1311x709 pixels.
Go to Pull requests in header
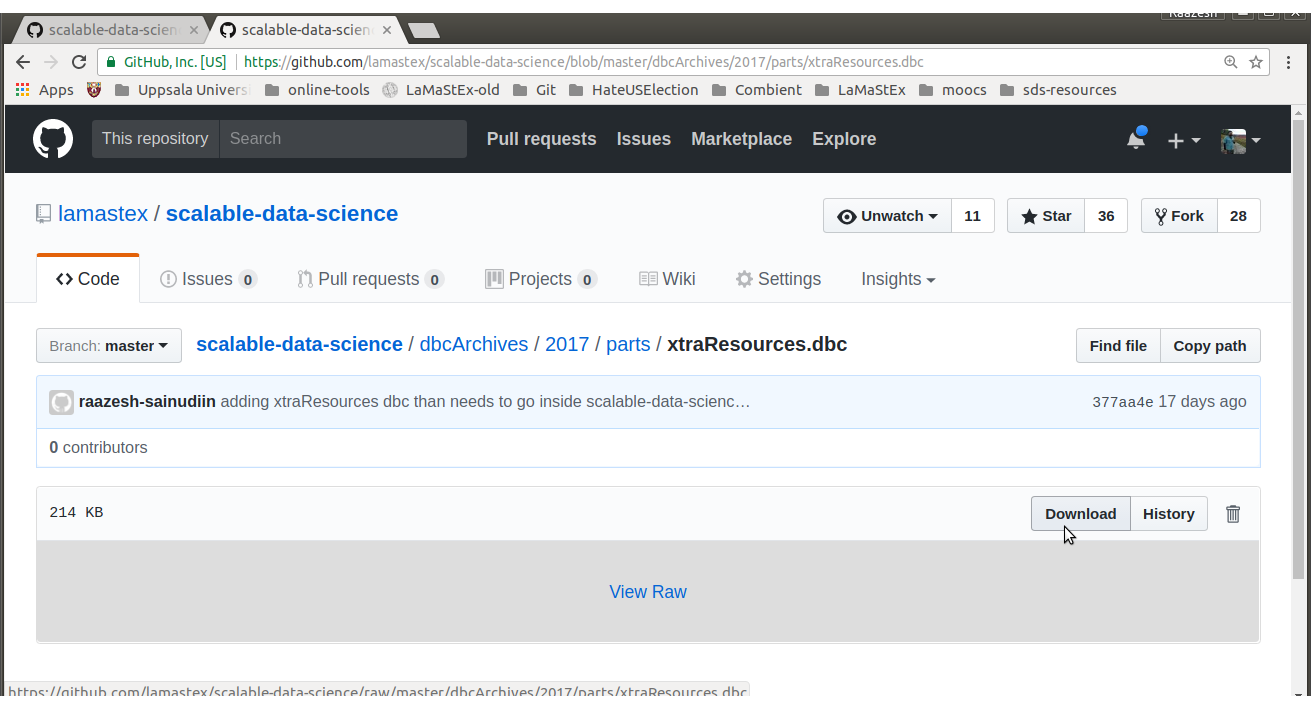pyautogui.click(x=541, y=139)
